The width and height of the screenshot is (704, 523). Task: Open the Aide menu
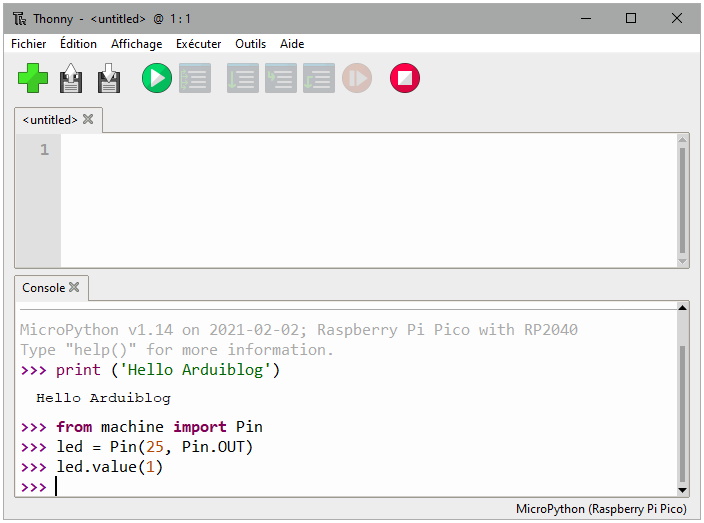pos(292,44)
